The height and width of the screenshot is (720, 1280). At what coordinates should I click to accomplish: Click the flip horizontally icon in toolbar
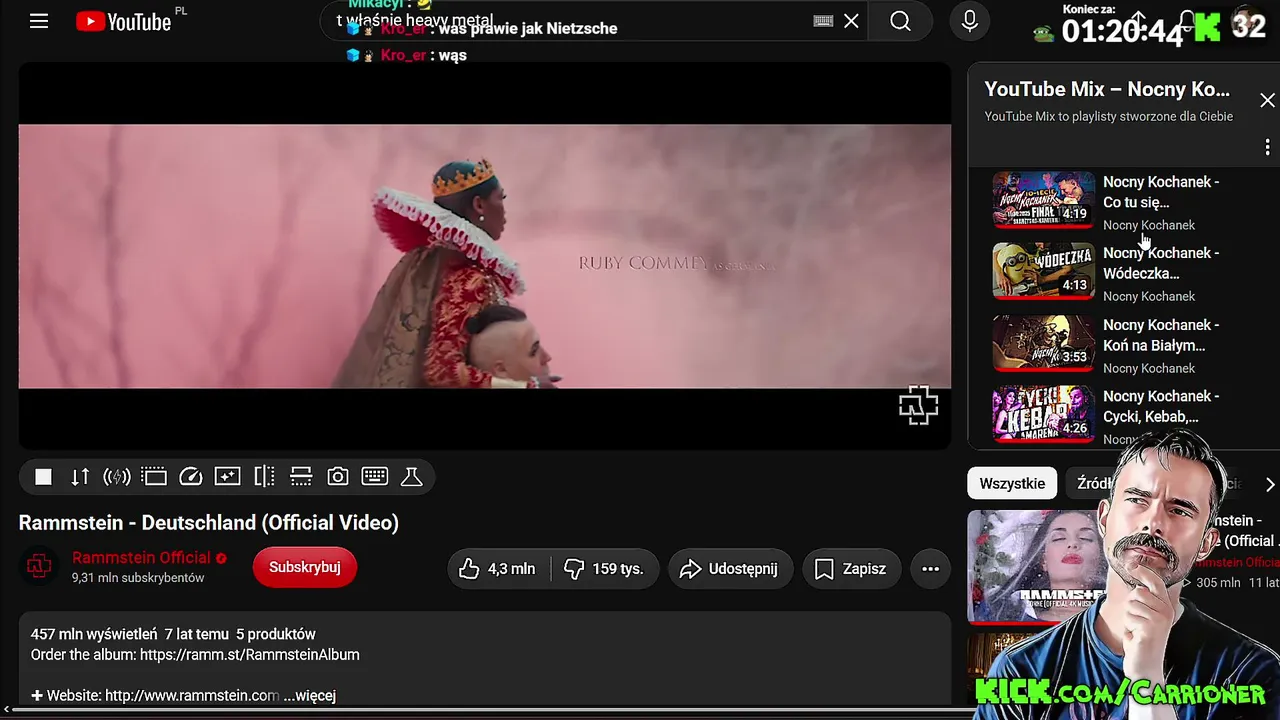264,477
